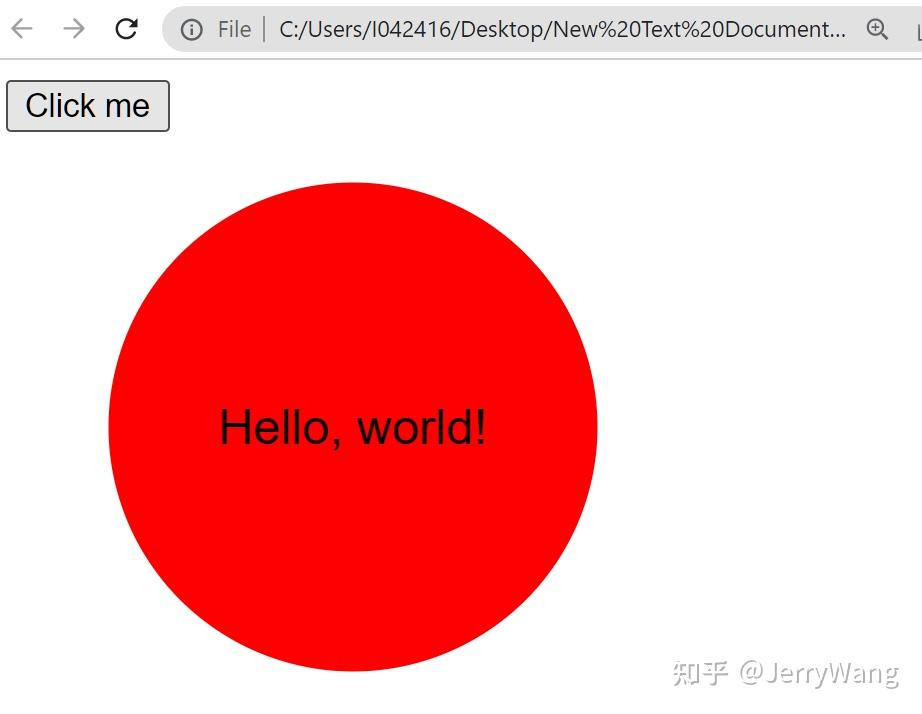Click the circled info symbol before File
This screenshot has width=922, height=714.
[x=191, y=29]
